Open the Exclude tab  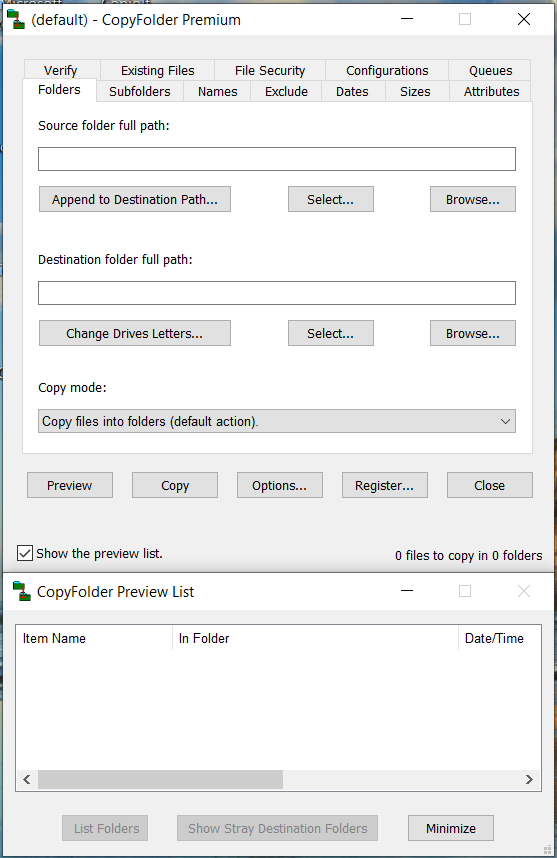pos(286,91)
